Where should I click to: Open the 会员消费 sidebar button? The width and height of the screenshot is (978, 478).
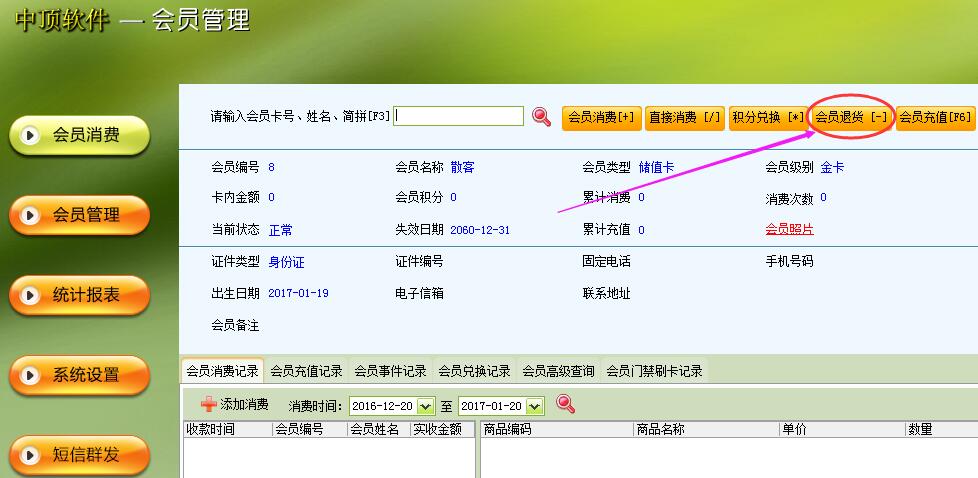click(79, 135)
